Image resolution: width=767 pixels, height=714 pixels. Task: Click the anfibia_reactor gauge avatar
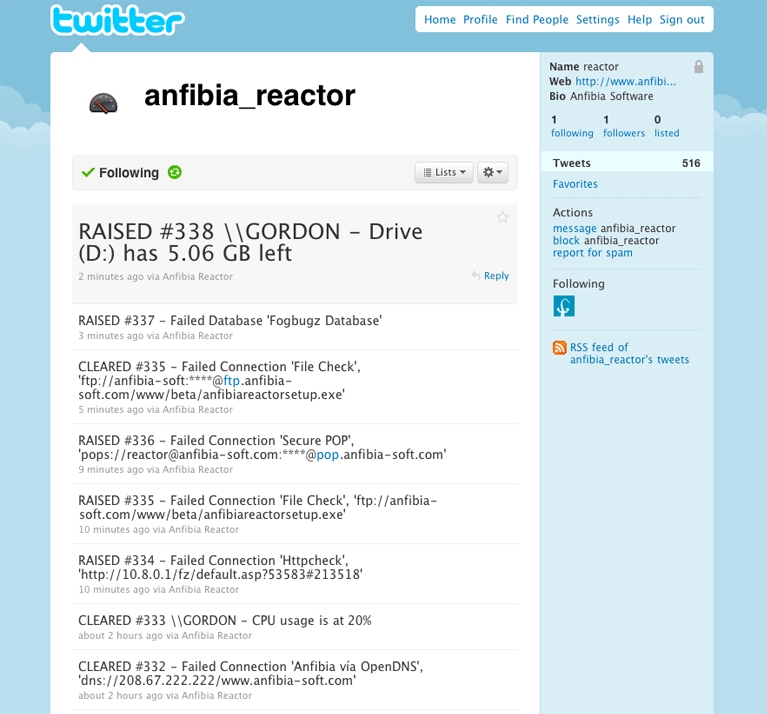103,103
